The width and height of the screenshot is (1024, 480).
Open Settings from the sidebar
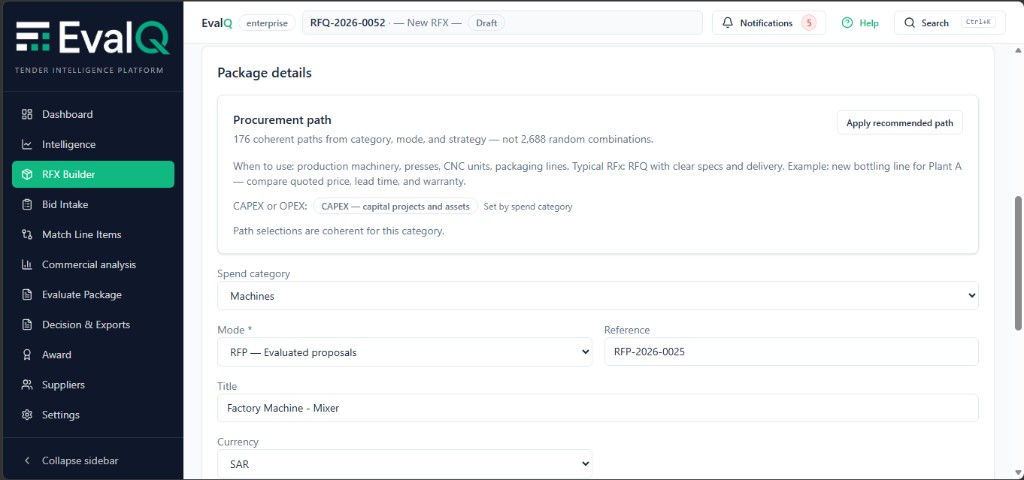coord(93,415)
